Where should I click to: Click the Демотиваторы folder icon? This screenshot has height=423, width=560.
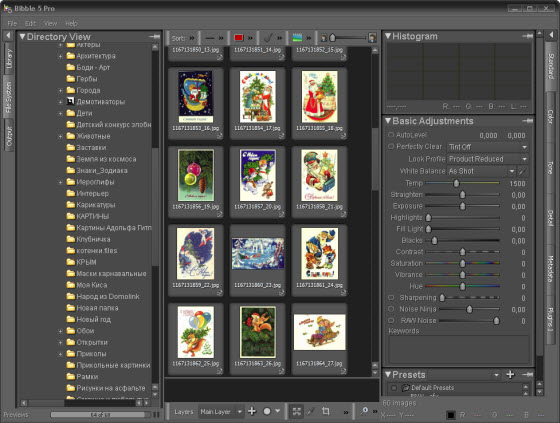[x=71, y=101]
